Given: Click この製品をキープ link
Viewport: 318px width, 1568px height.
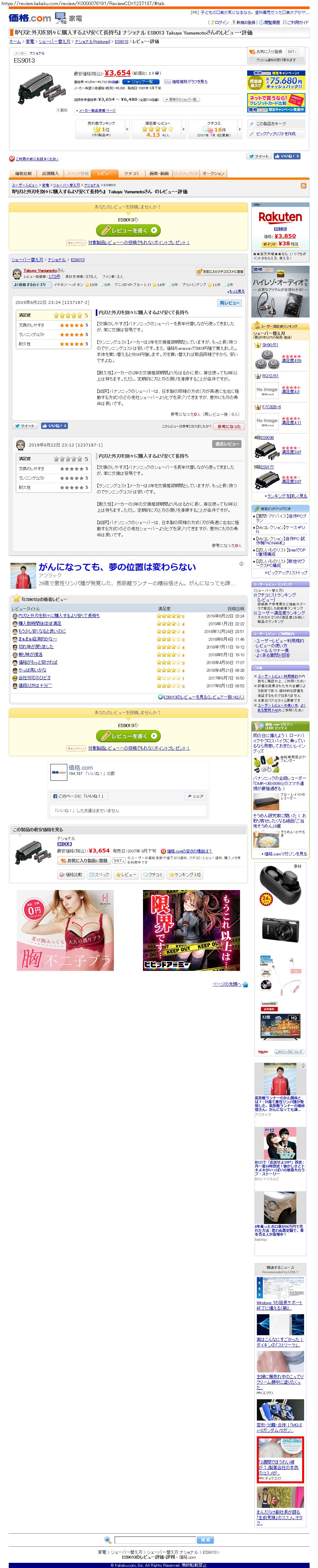Looking at the screenshot, I should [270, 124].
